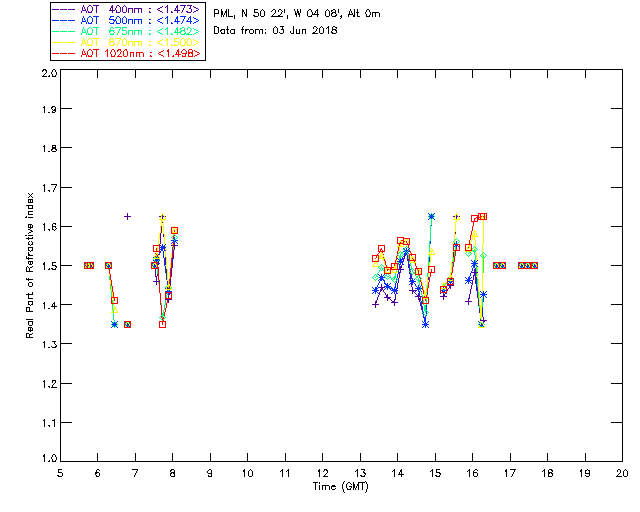Click the average value <1.500> in legend
Viewport: 640px width, 512px height.
[178, 42]
